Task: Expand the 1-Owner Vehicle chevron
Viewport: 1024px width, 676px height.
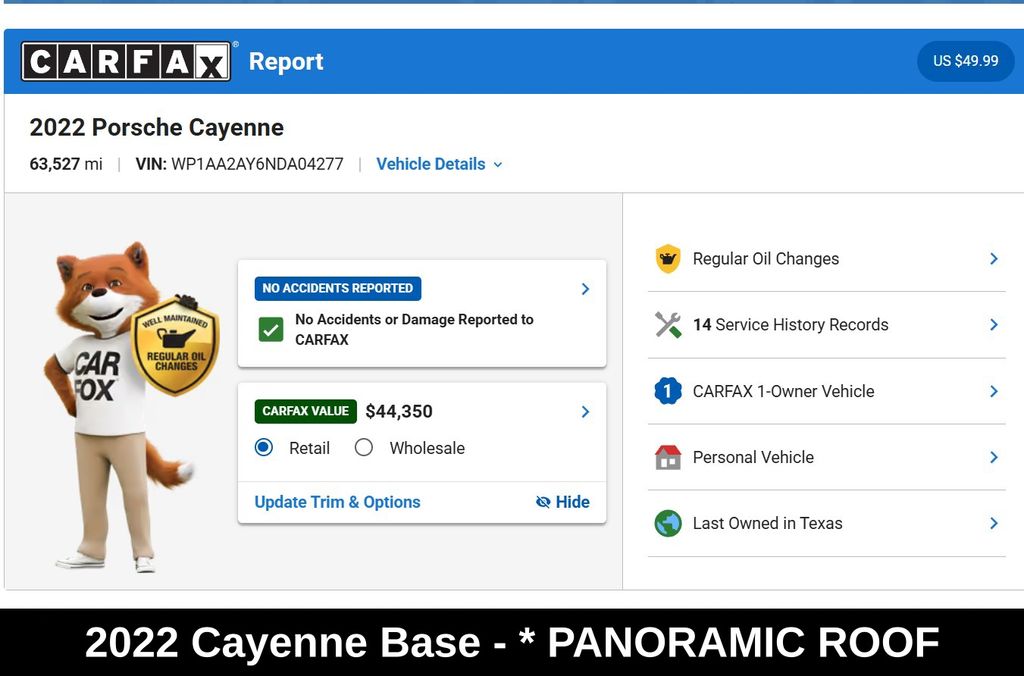Action: click(x=994, y=391)
